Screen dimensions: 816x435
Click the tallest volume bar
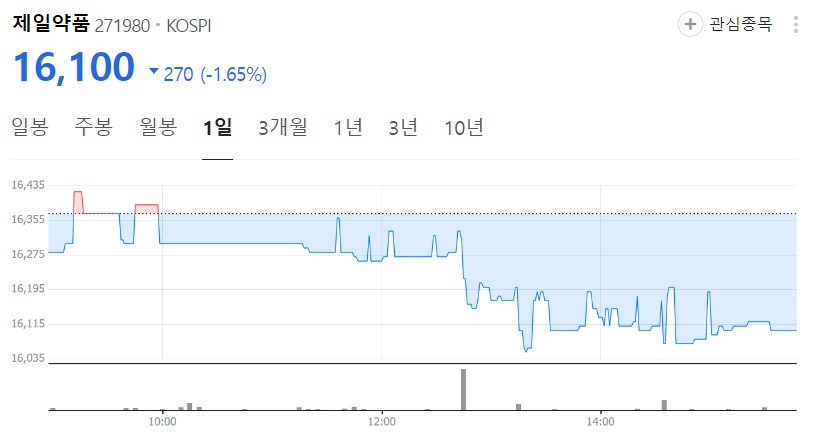(463, 390)
